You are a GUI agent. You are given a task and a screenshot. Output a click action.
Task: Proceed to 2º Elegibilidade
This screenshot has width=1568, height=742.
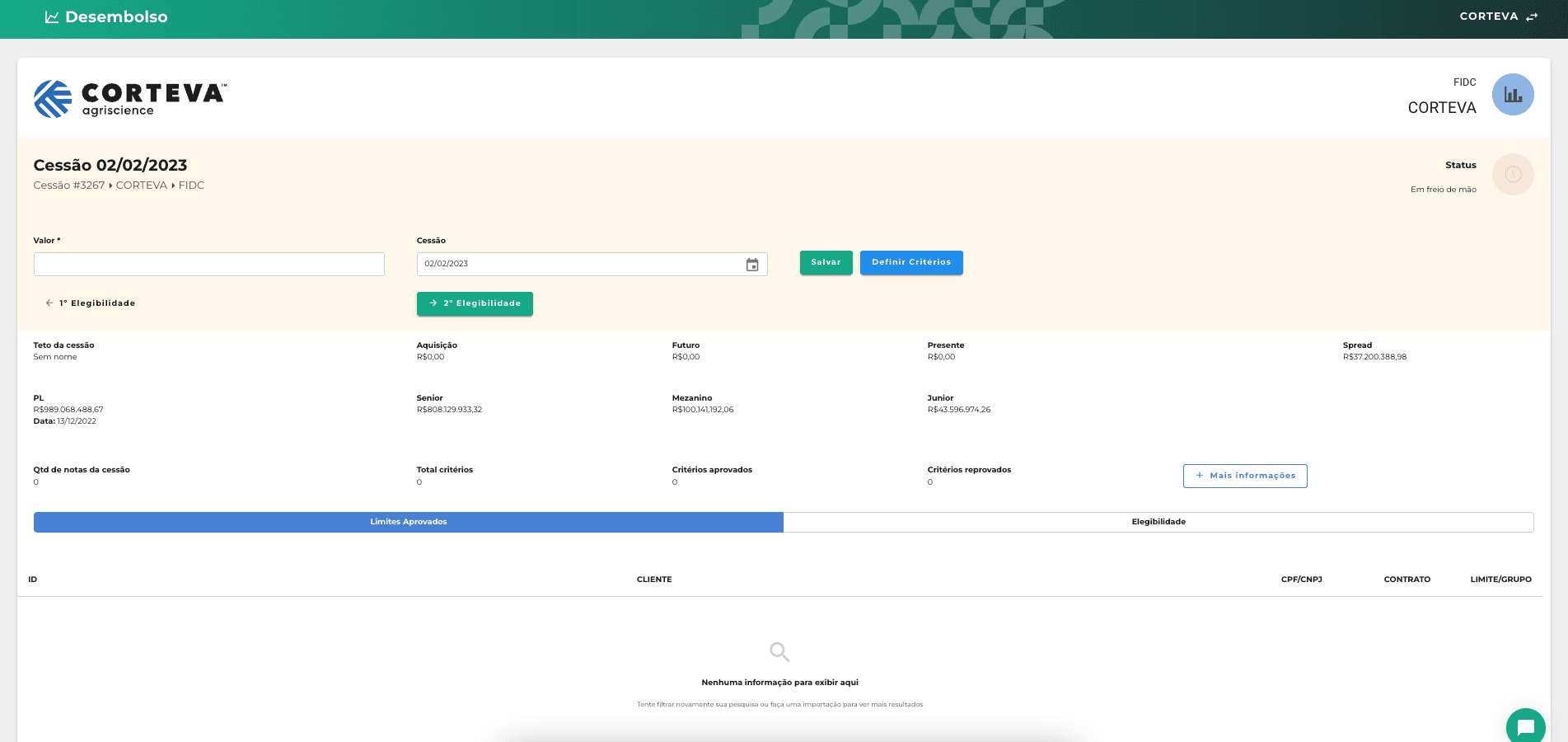click(x=475, y=303)
